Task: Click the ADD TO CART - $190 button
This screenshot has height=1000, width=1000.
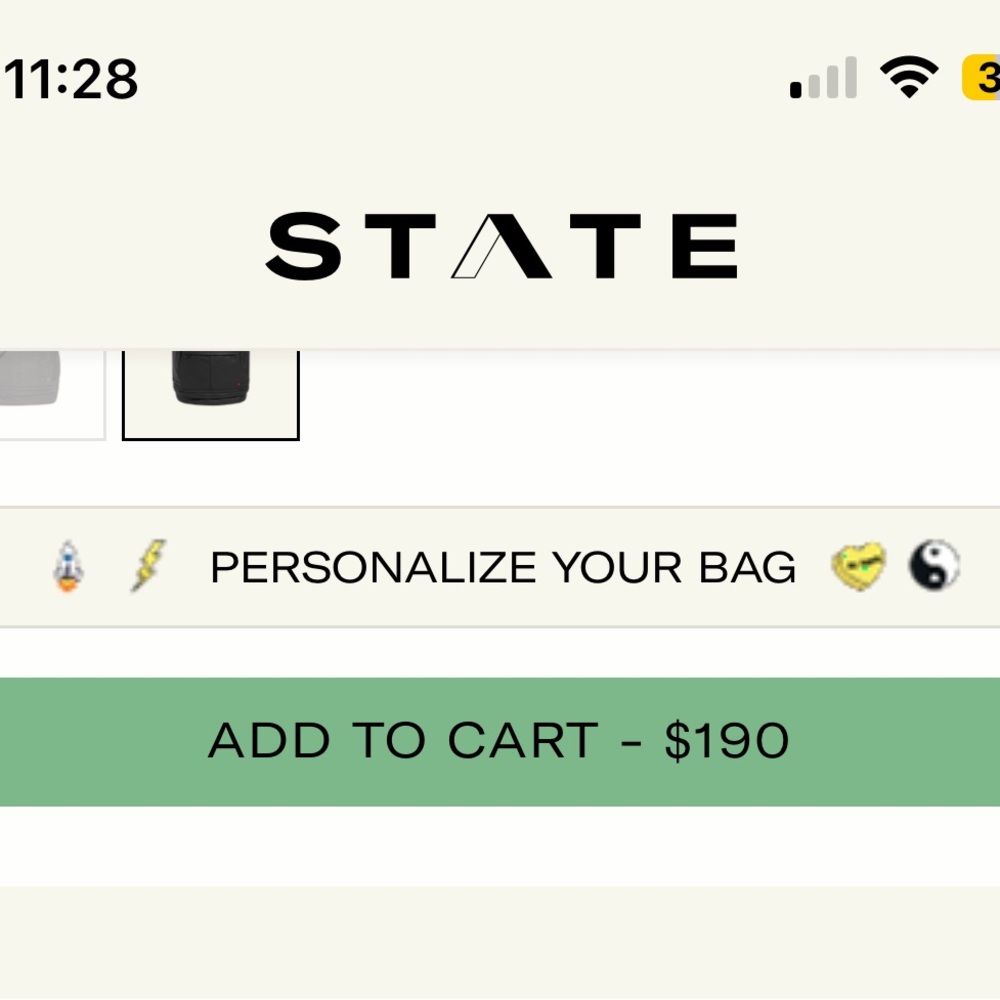Action: tap(500, 740)
